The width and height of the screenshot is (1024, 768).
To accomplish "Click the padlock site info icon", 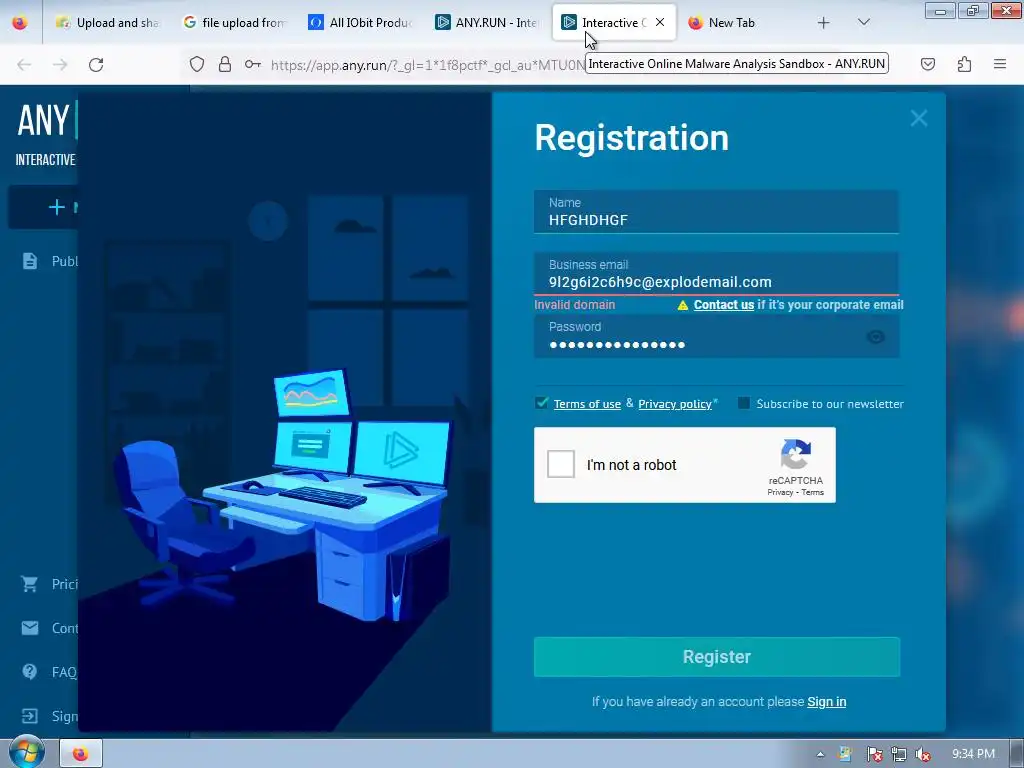I will (x=225, y=64).
